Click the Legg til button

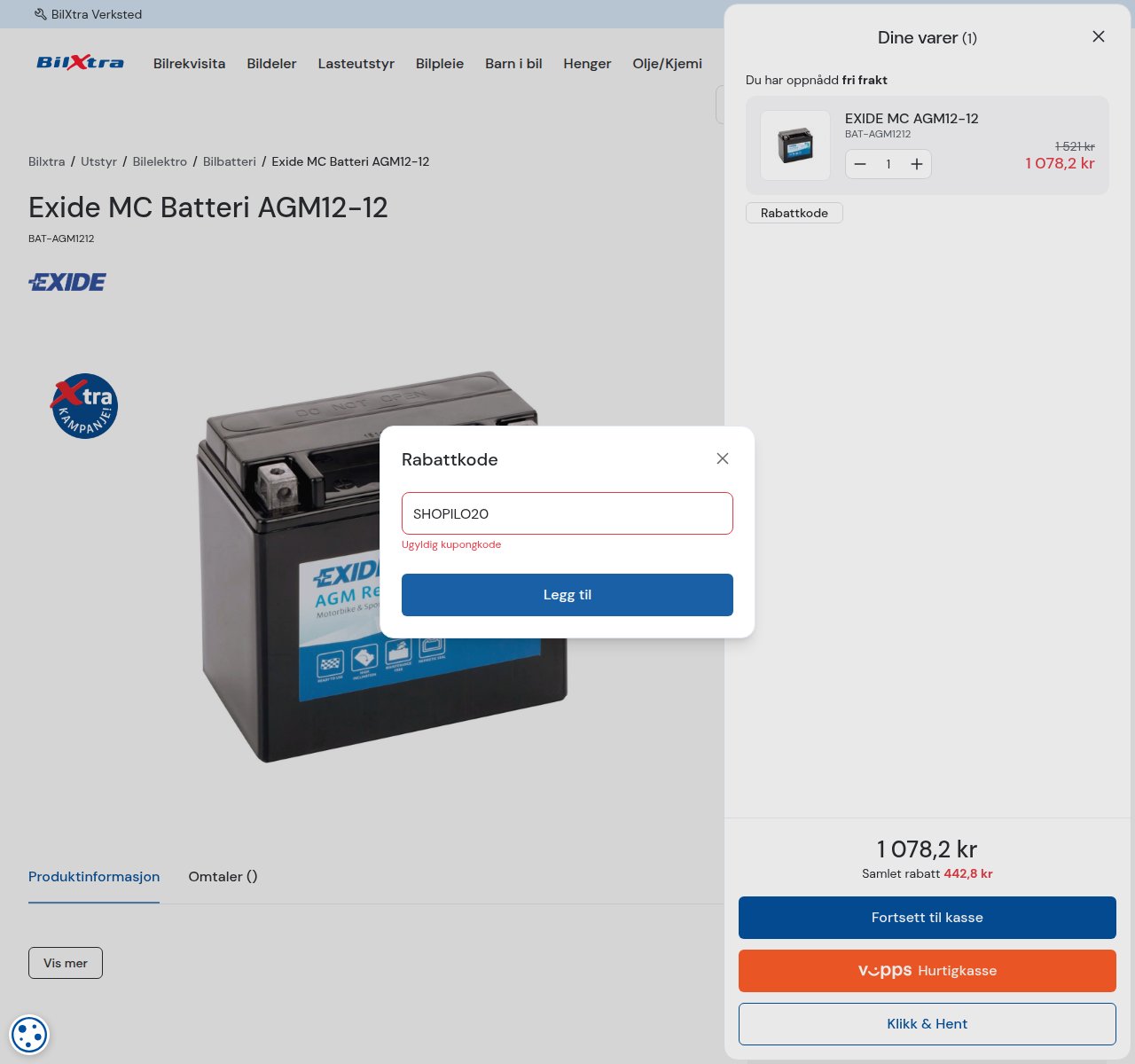coord(567,595)
